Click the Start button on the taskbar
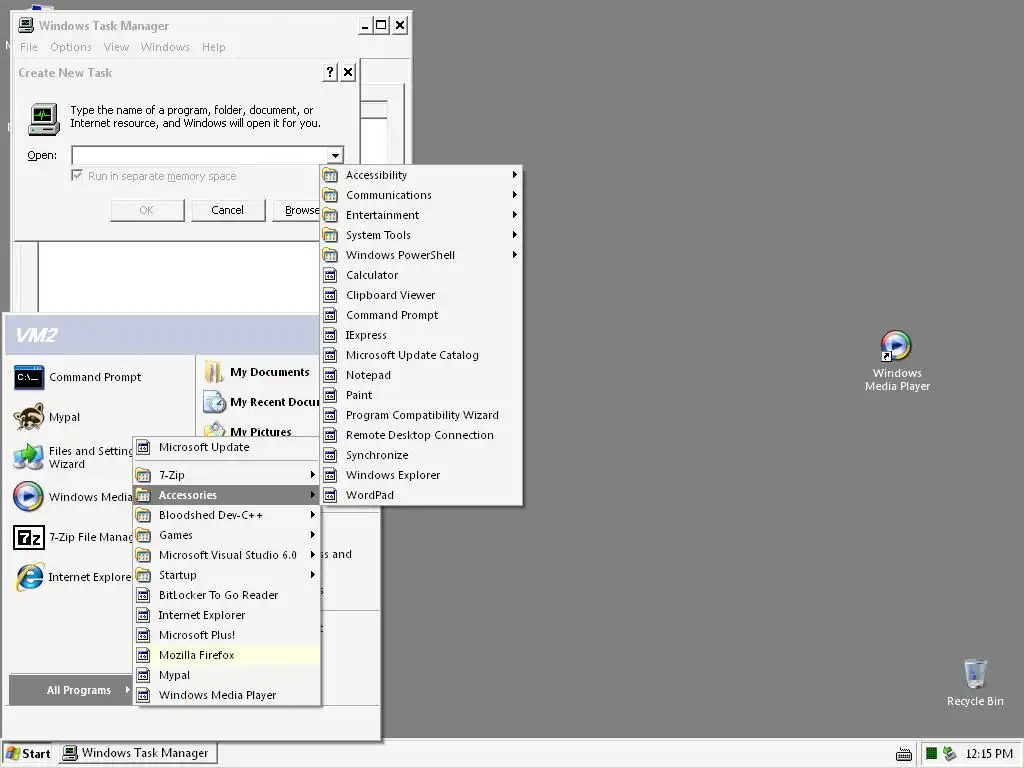Image resolution: width=1024 pixels, height=768 pixels. point(28,754)
